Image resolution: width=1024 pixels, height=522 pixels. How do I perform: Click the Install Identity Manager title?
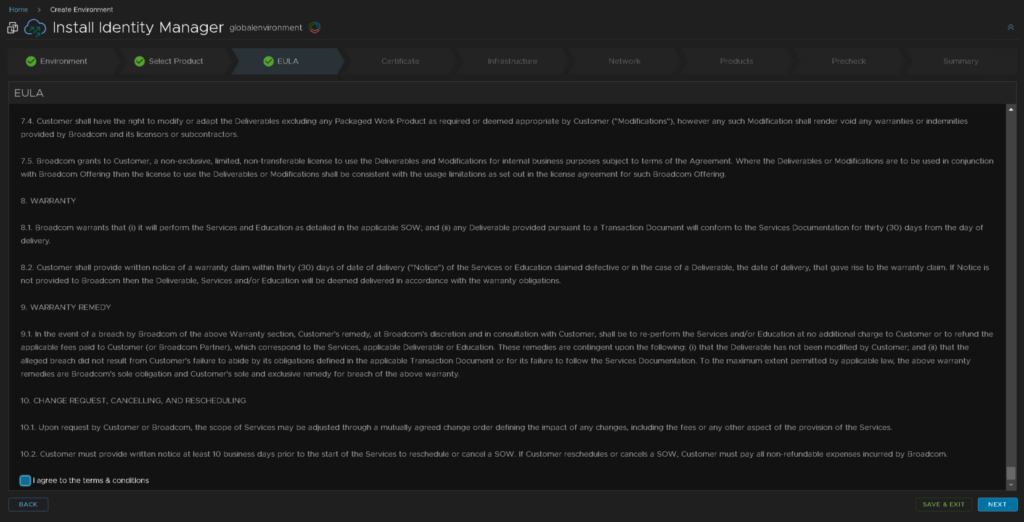click(138, 28)
